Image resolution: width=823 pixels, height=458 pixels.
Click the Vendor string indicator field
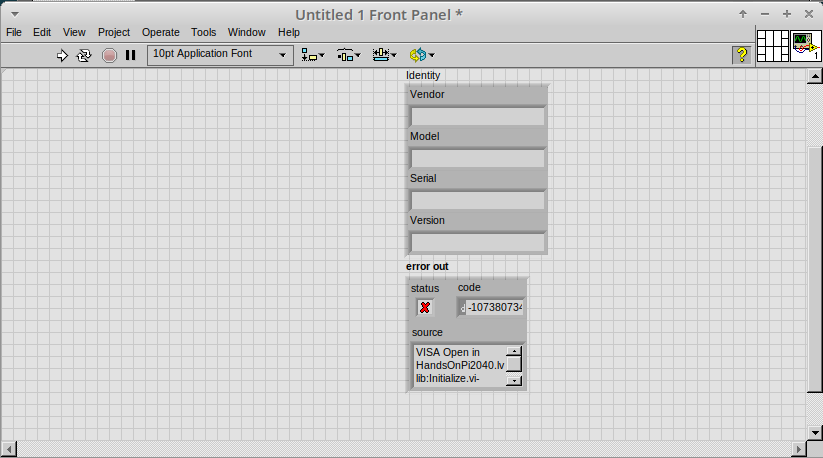(478, 116)
